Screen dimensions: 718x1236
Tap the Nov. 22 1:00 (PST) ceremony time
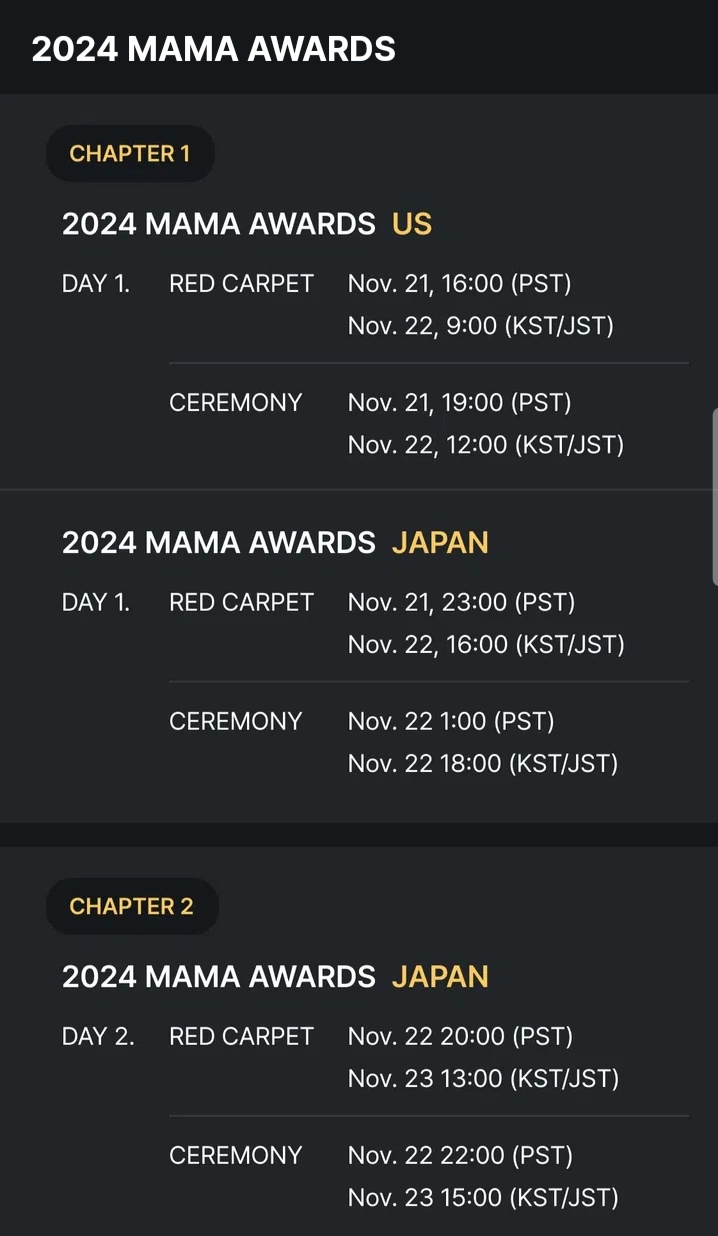(x=450, y=722)
